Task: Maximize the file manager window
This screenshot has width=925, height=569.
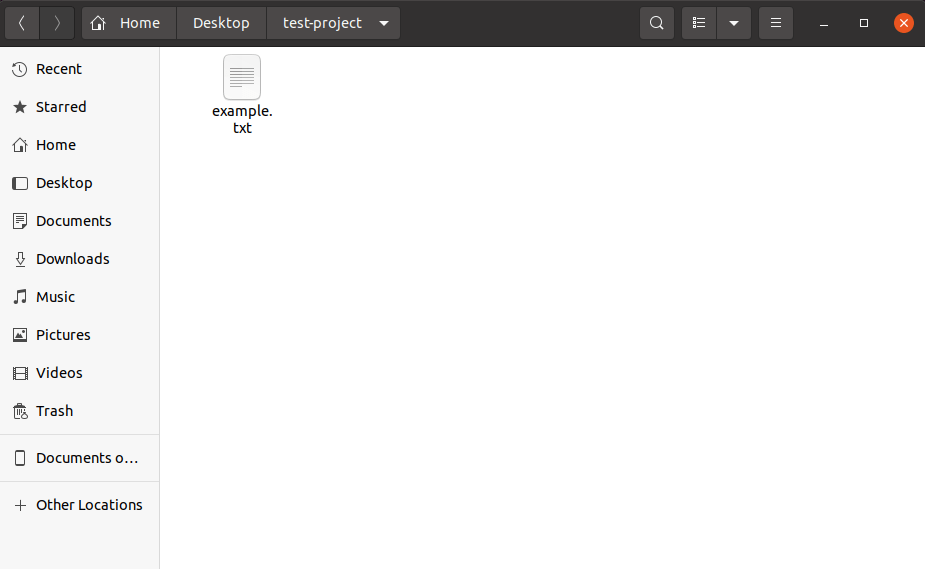Action: (864, 23)
